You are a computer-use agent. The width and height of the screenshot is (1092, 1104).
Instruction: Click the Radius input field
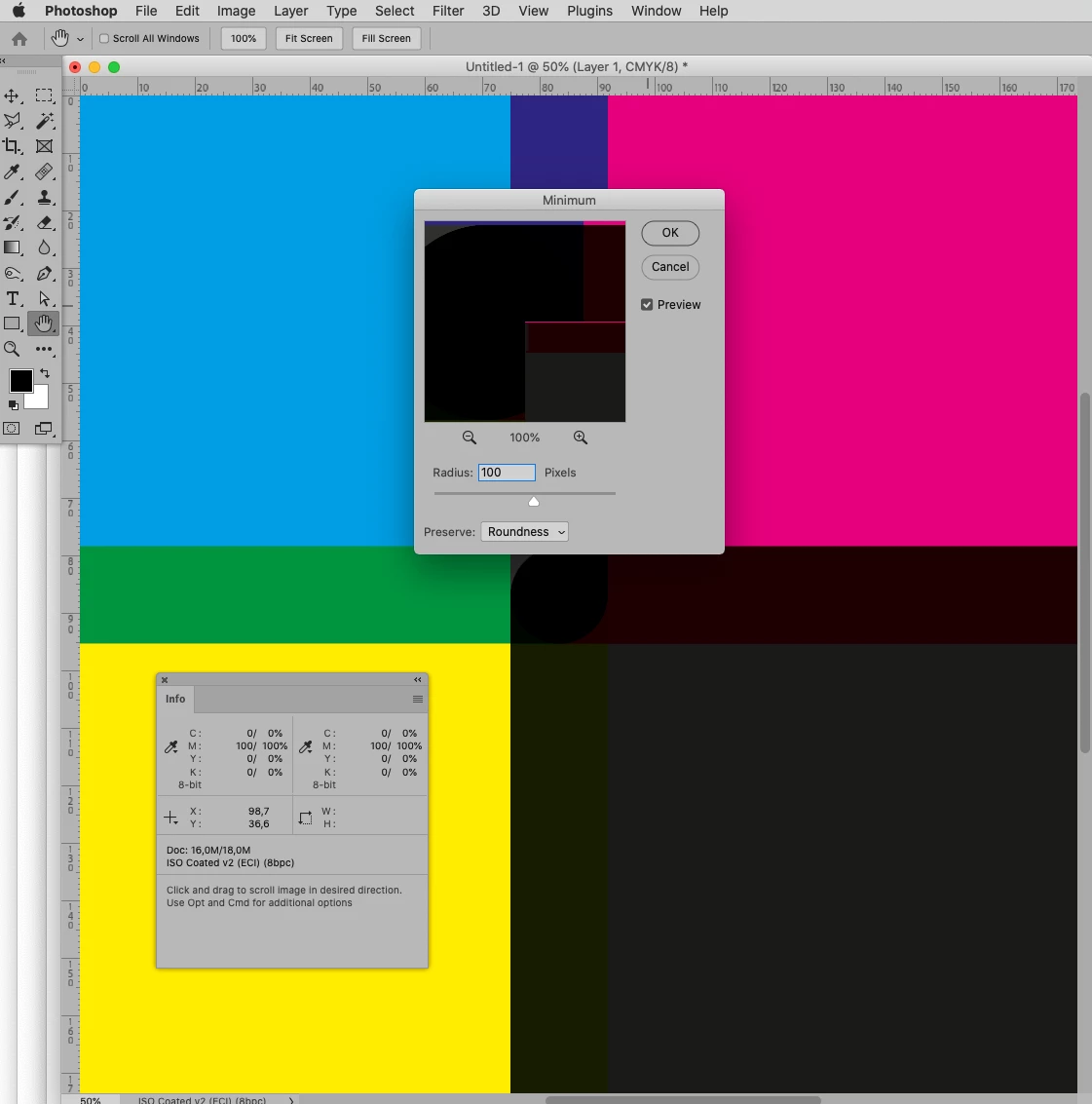point(507,473)
